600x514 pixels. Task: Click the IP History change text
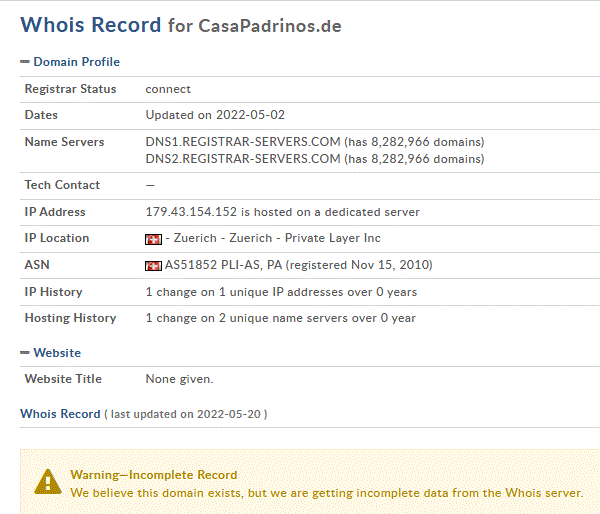281,292
